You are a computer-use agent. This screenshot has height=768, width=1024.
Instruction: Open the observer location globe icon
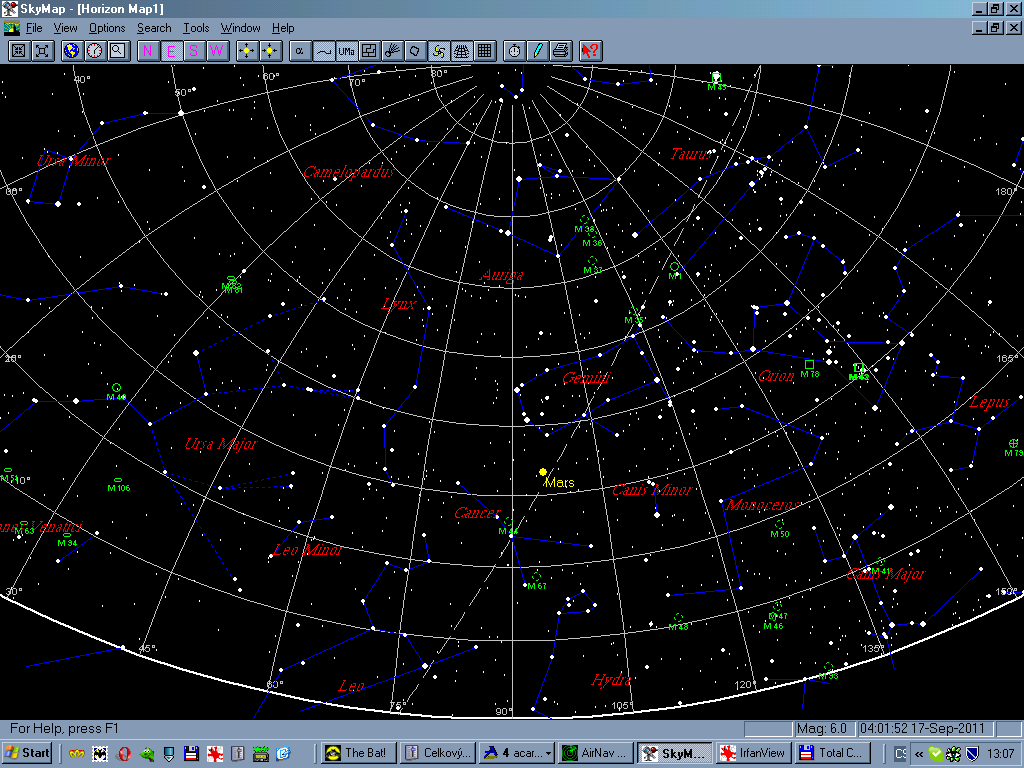[x=72, y=51]
